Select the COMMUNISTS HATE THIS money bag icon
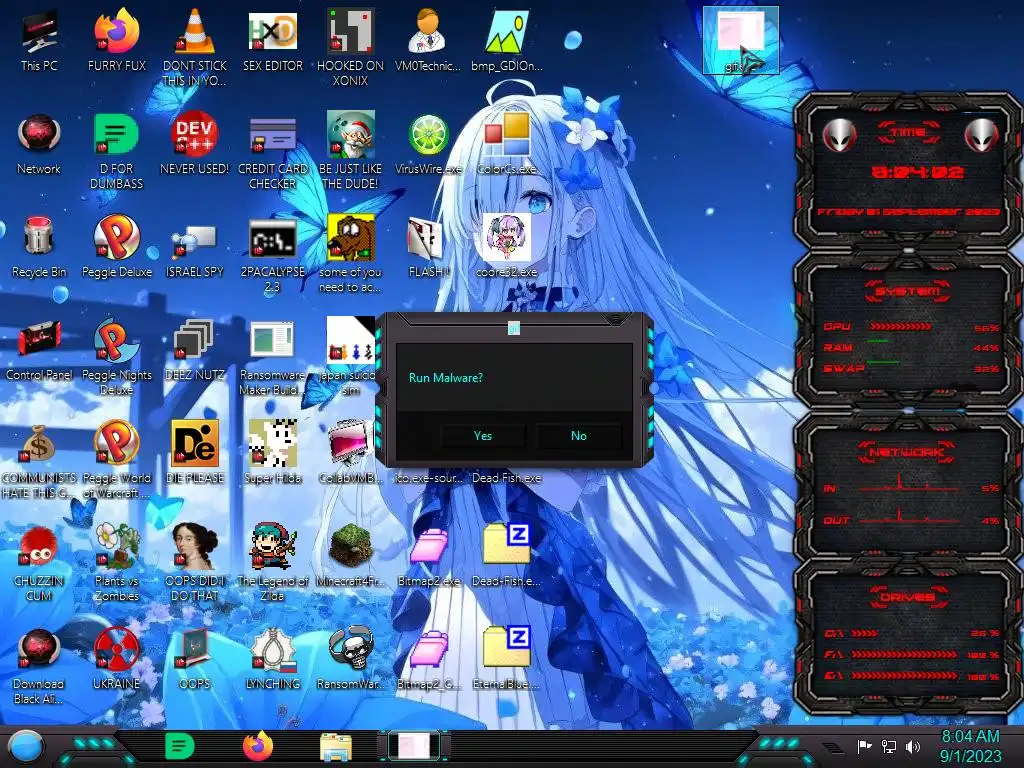The height and width of the screenshot is (768, 1024). click(39, 460)
